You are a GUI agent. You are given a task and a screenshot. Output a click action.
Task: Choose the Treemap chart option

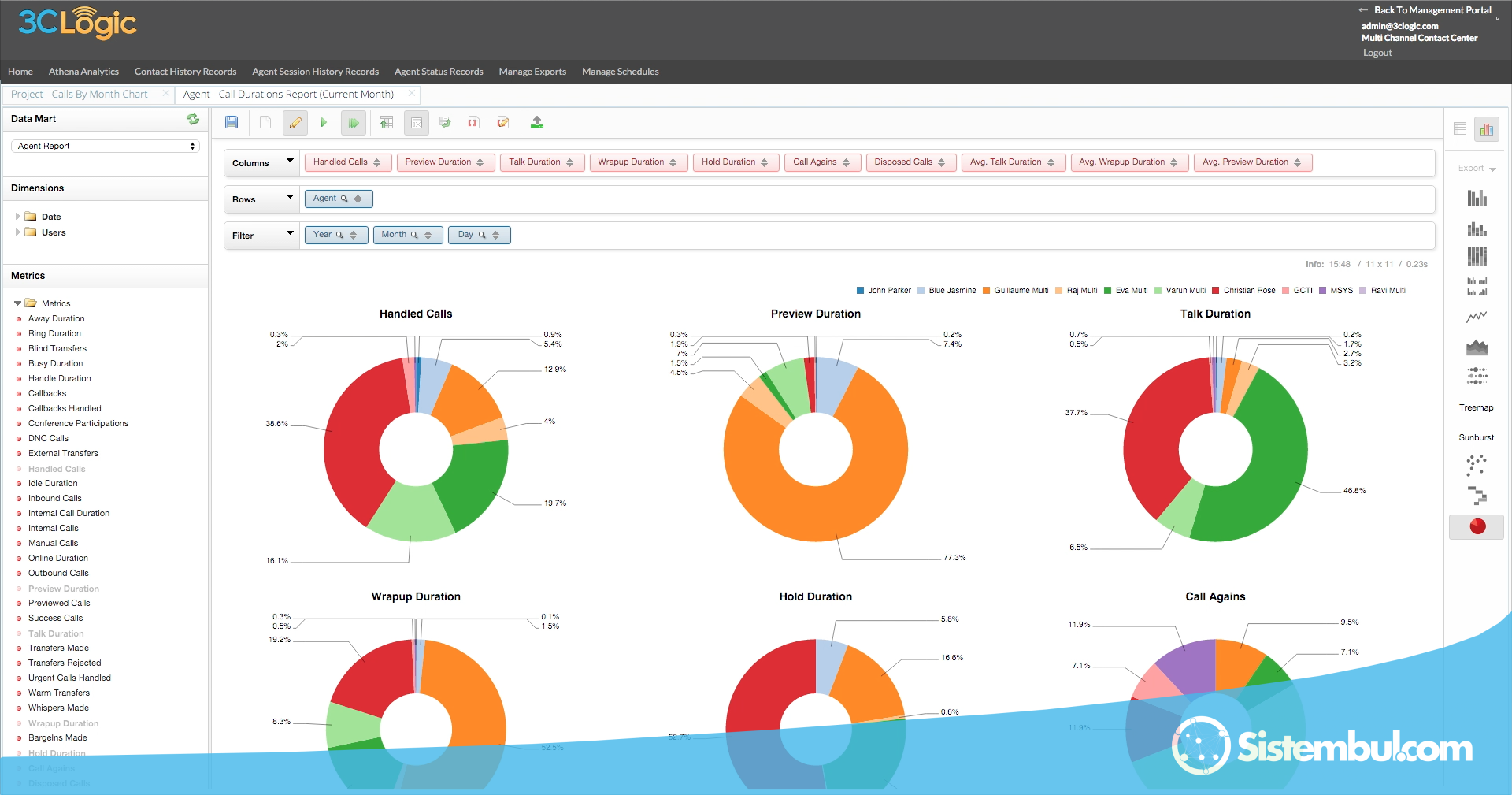click(1476, 407)
